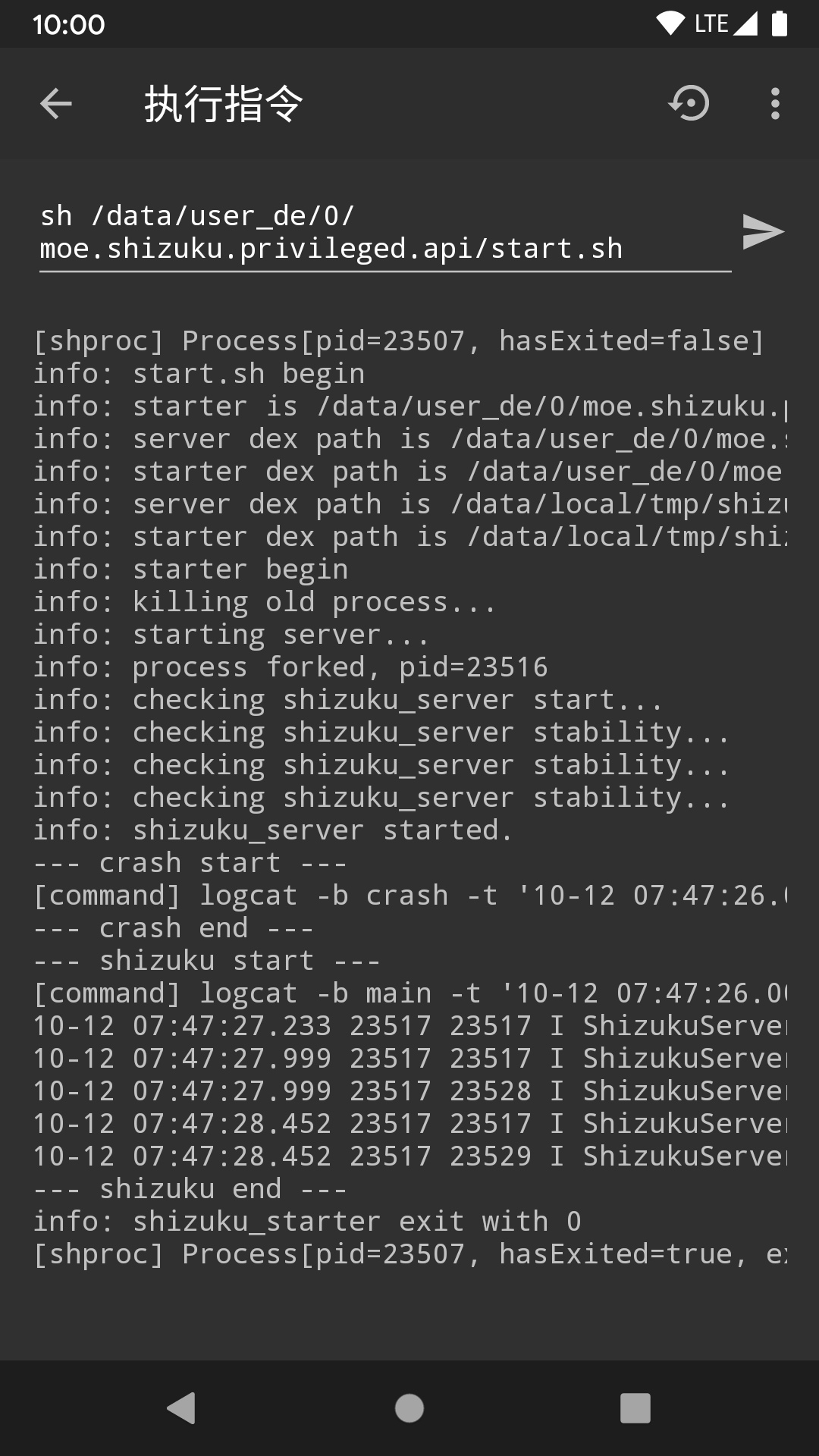Viewport: 819px width, 1456px height.
Task: Tap the '--- crash start ---' line
Action: point(190,863)
